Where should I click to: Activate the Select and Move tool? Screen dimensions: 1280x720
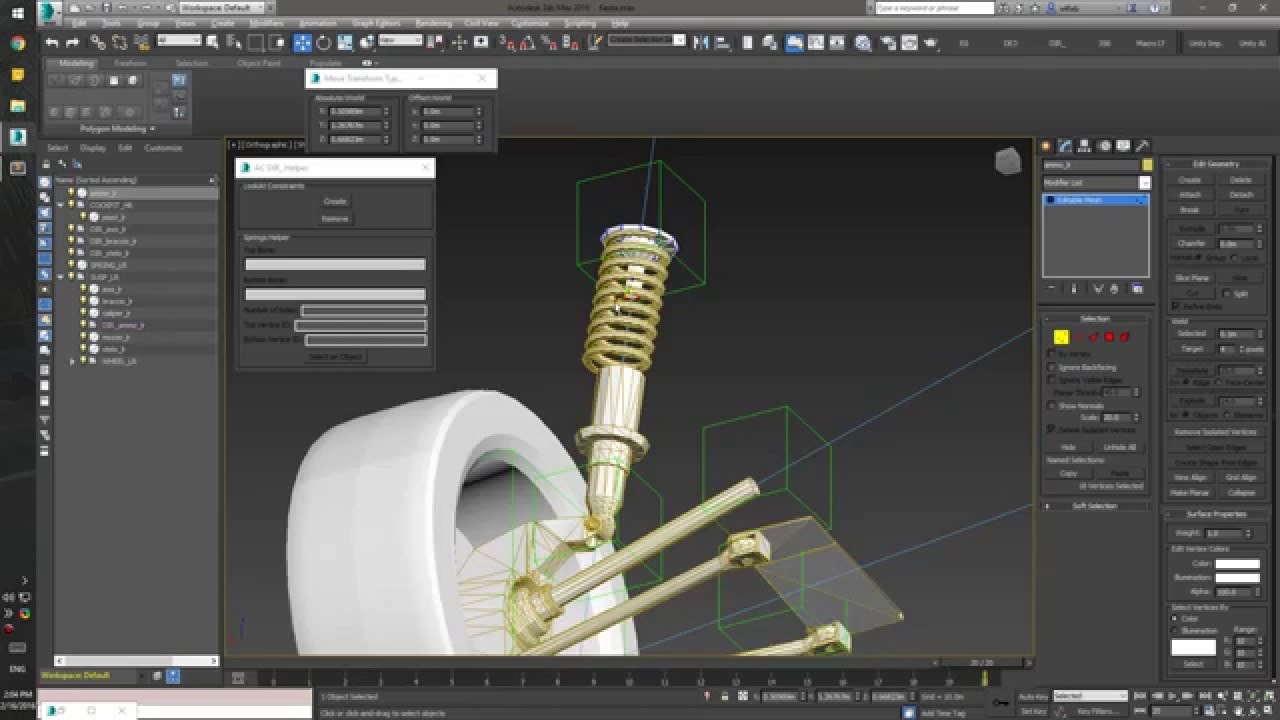click(302, 43)
